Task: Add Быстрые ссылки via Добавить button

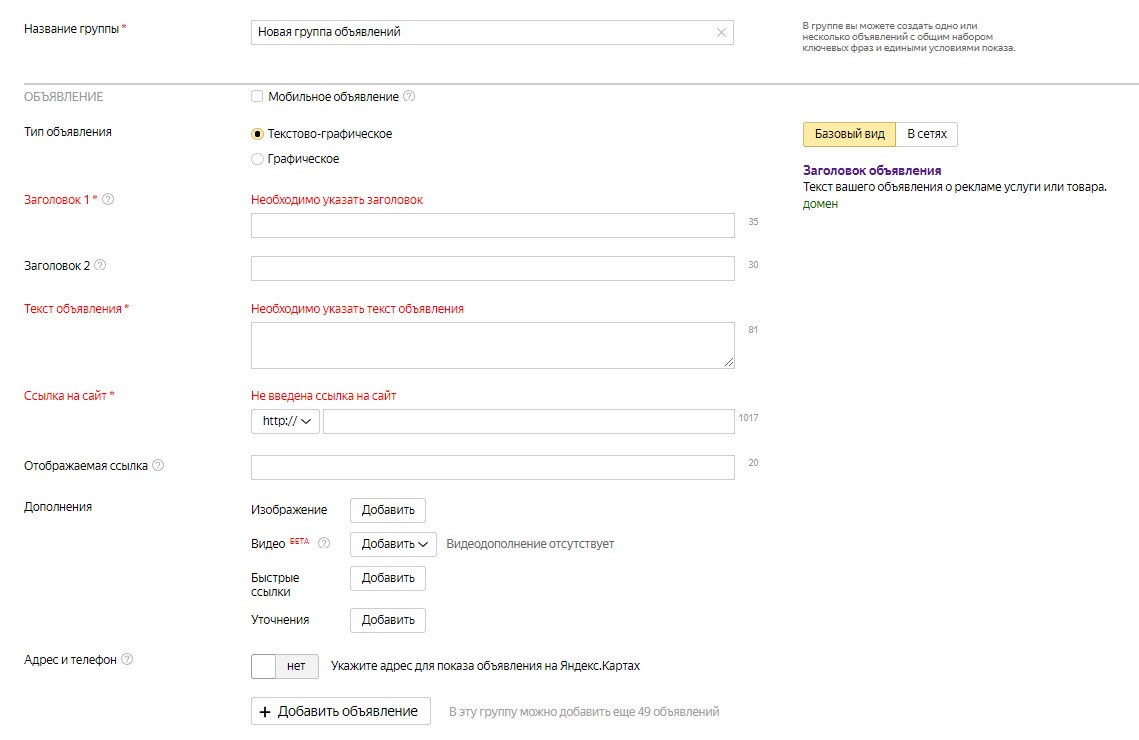Action: [x=388, y=578]
